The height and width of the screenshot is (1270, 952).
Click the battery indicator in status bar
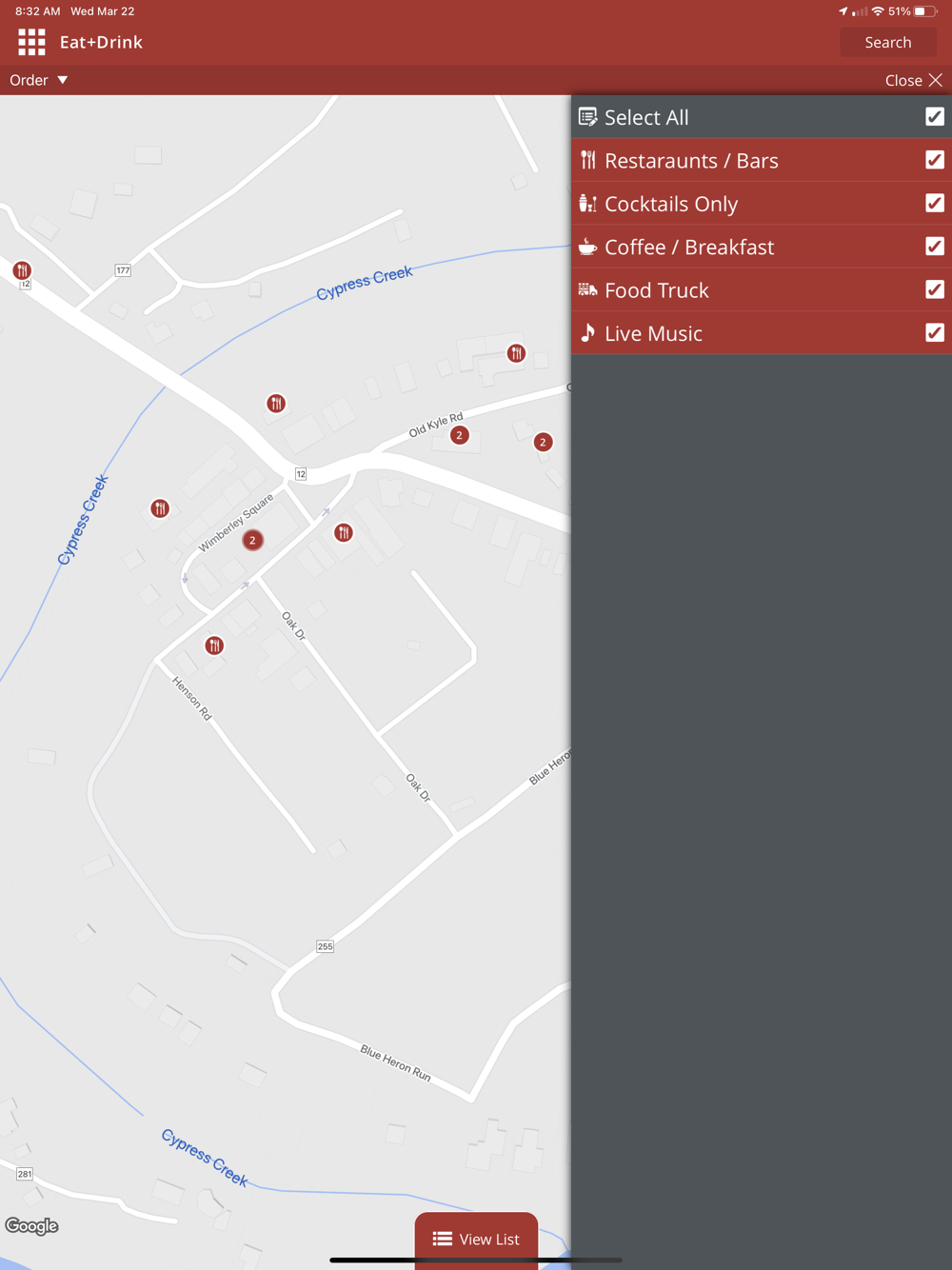[926, 11]
